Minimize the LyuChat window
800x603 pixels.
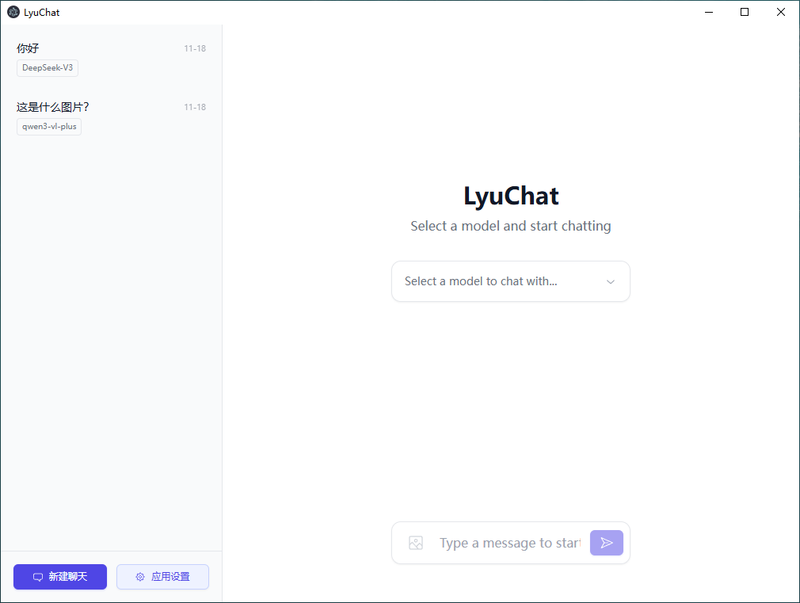click(709, 12)
